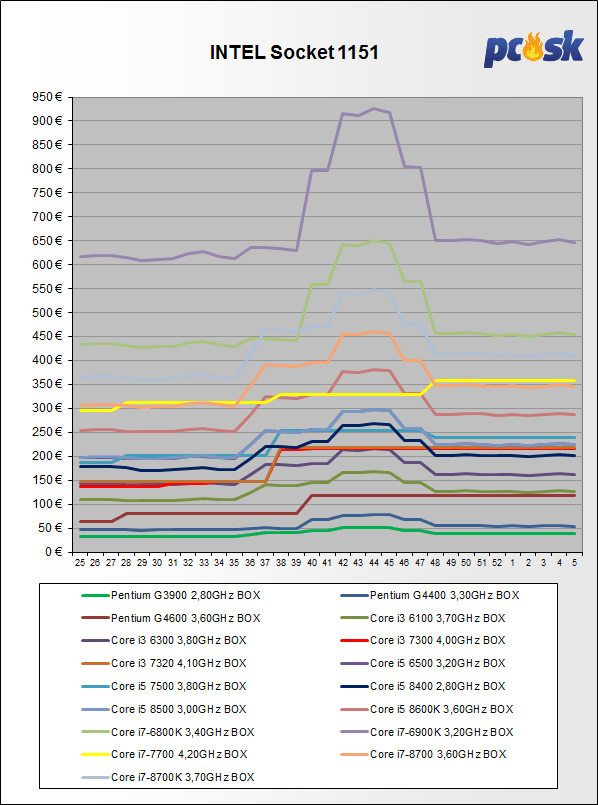
Task: Click the Core i7-6800K line peak near 650 €
Action: [x=374, y=240]
